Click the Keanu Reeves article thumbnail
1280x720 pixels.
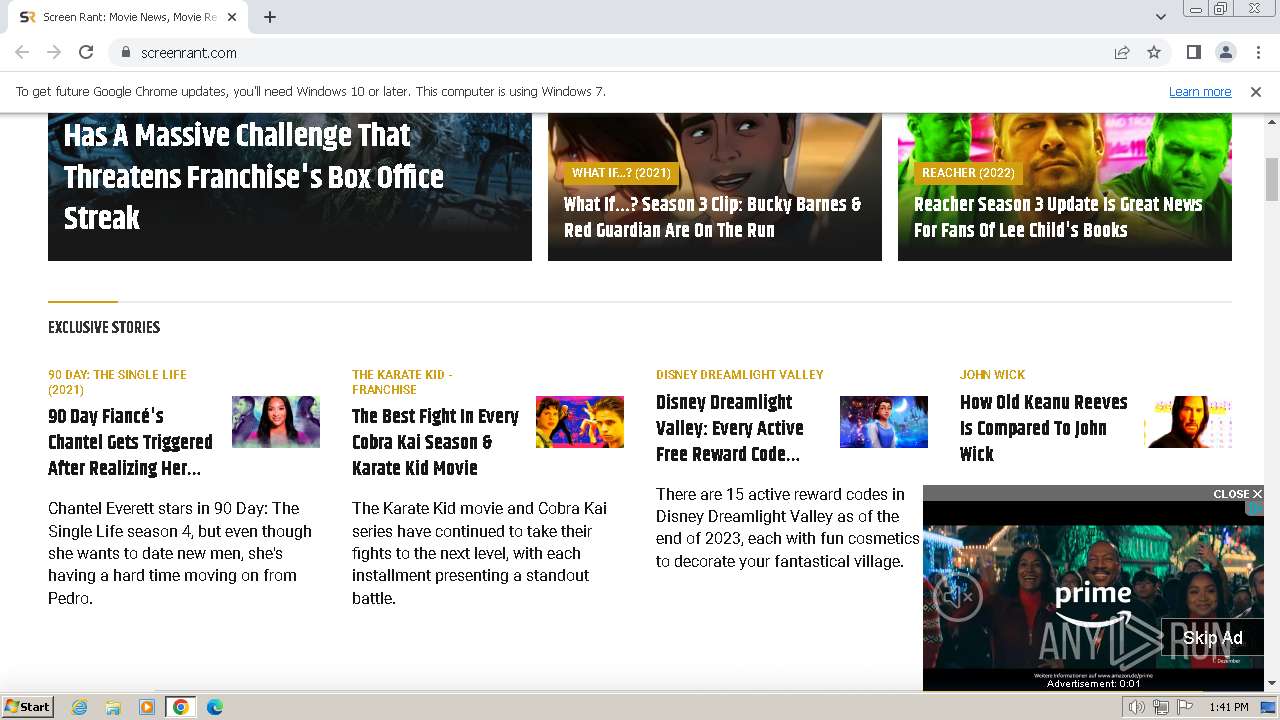click(x=1188, y=422)
